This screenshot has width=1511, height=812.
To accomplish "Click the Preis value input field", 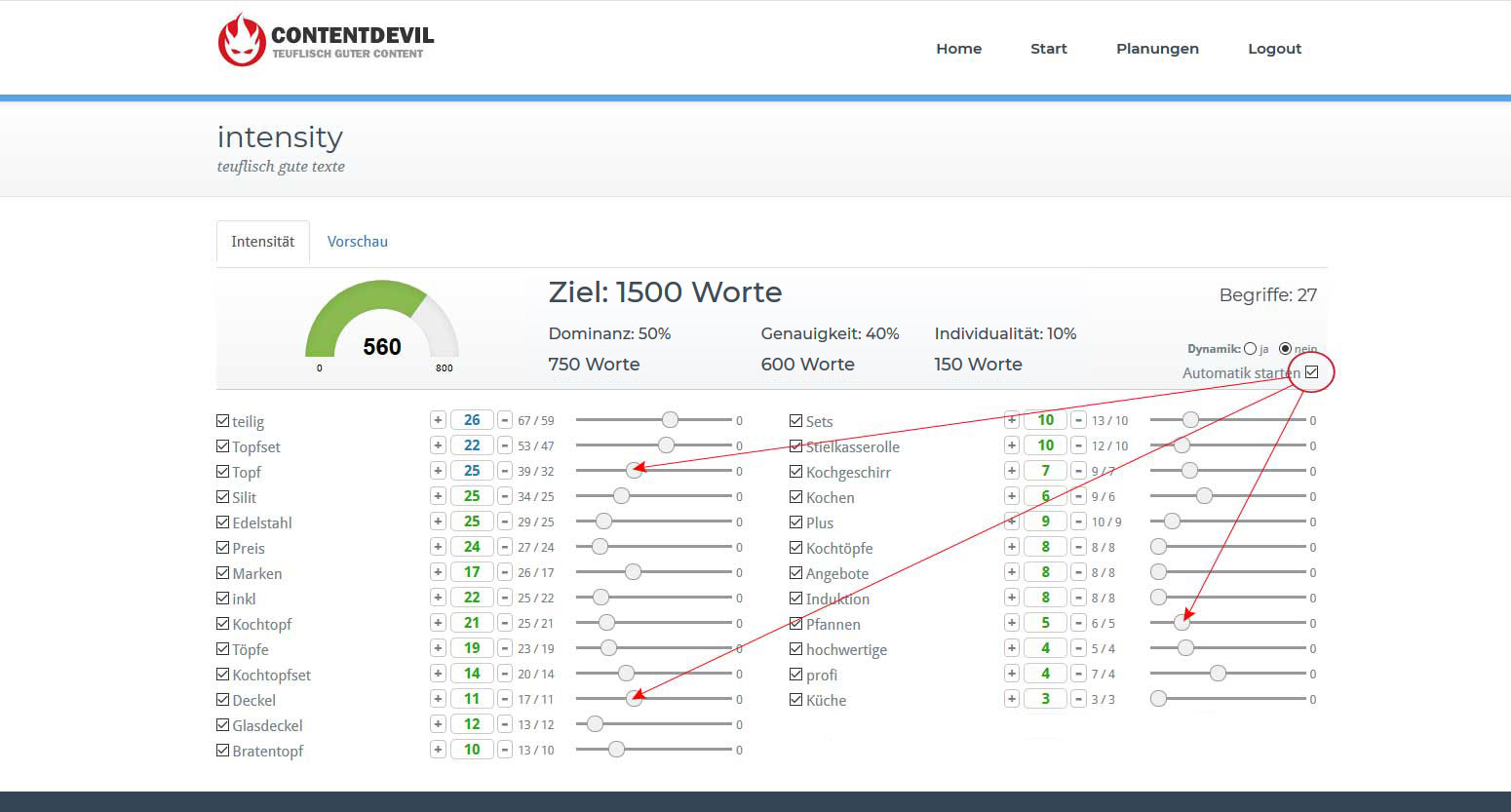I will 472,547.
